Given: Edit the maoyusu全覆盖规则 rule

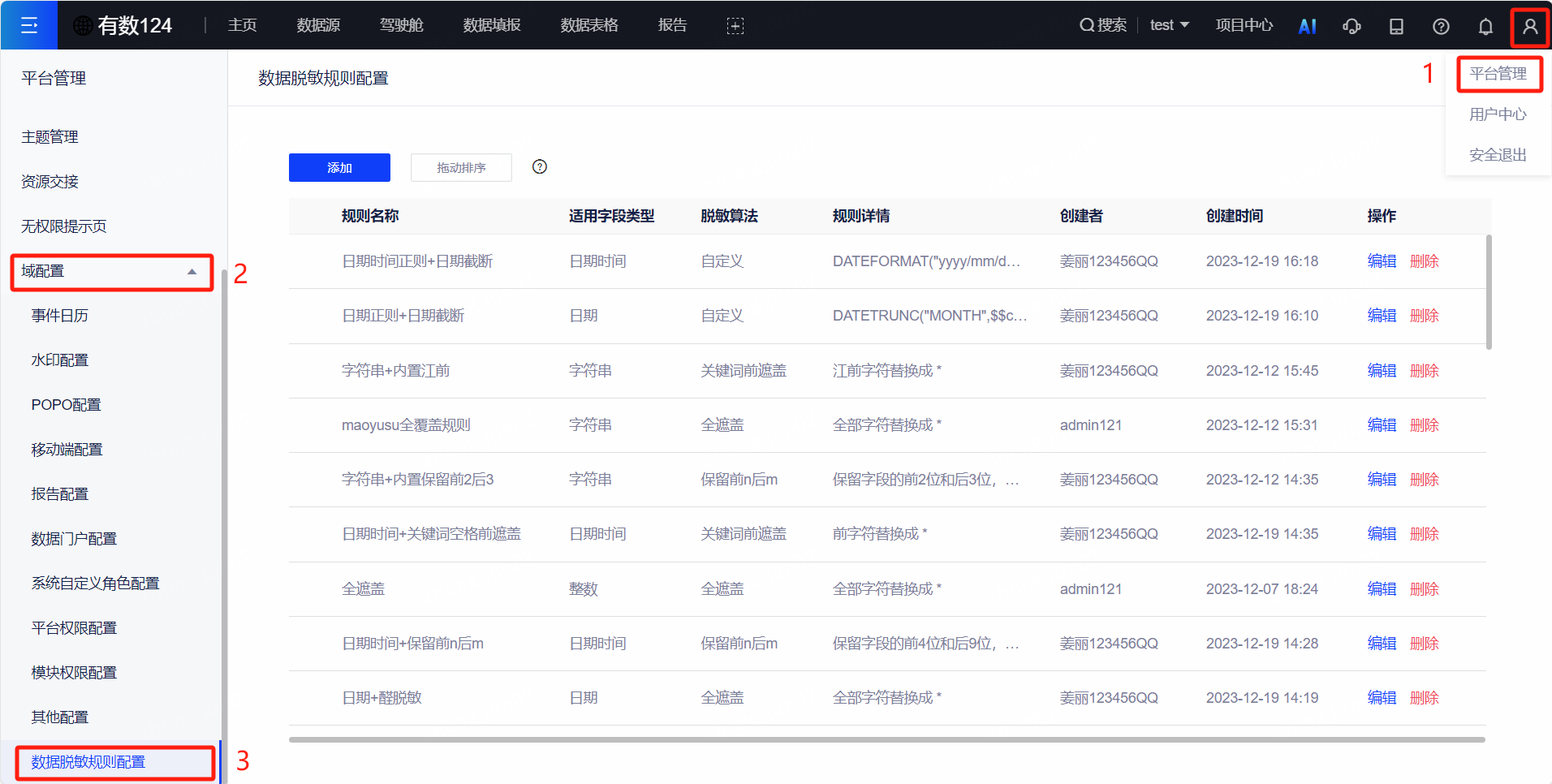Looking at the screenshot, I should [x=1381, y=424].
